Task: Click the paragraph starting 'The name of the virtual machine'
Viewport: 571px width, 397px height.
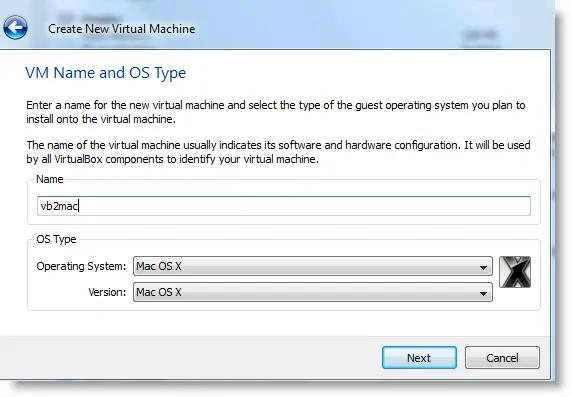Action: (278, 152)
